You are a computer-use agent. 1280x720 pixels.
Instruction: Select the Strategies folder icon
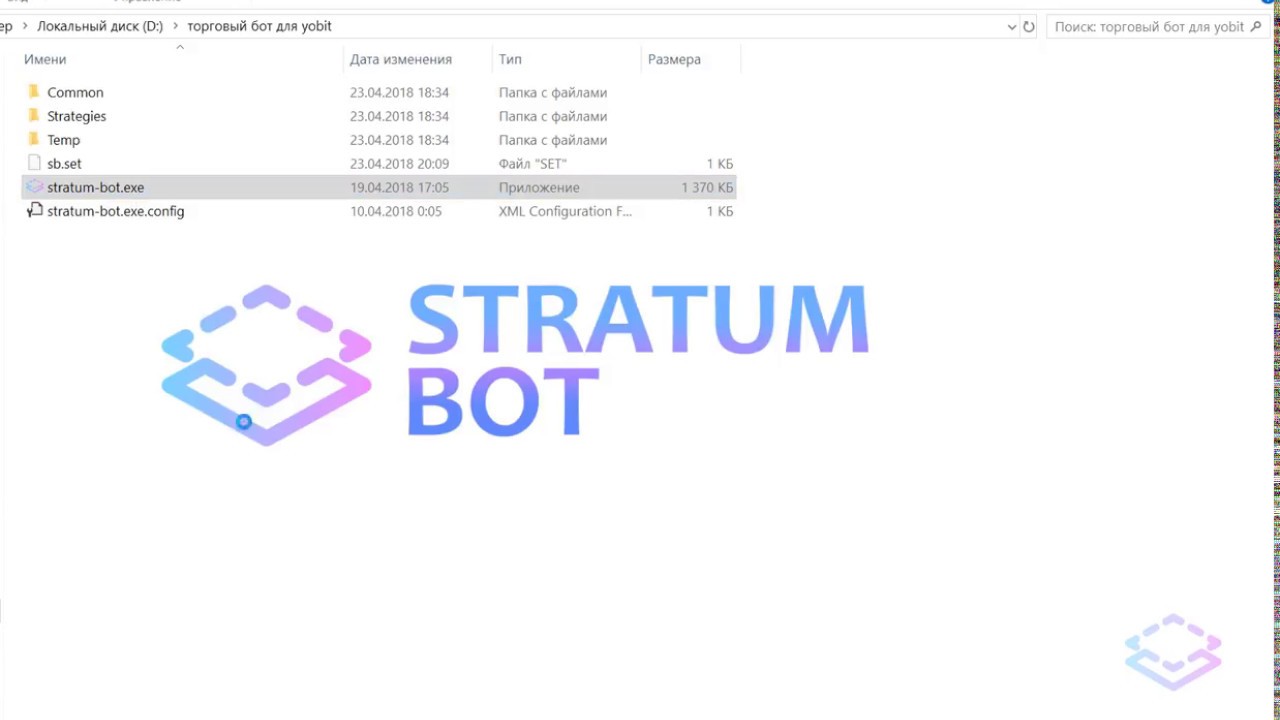point(34,116)
